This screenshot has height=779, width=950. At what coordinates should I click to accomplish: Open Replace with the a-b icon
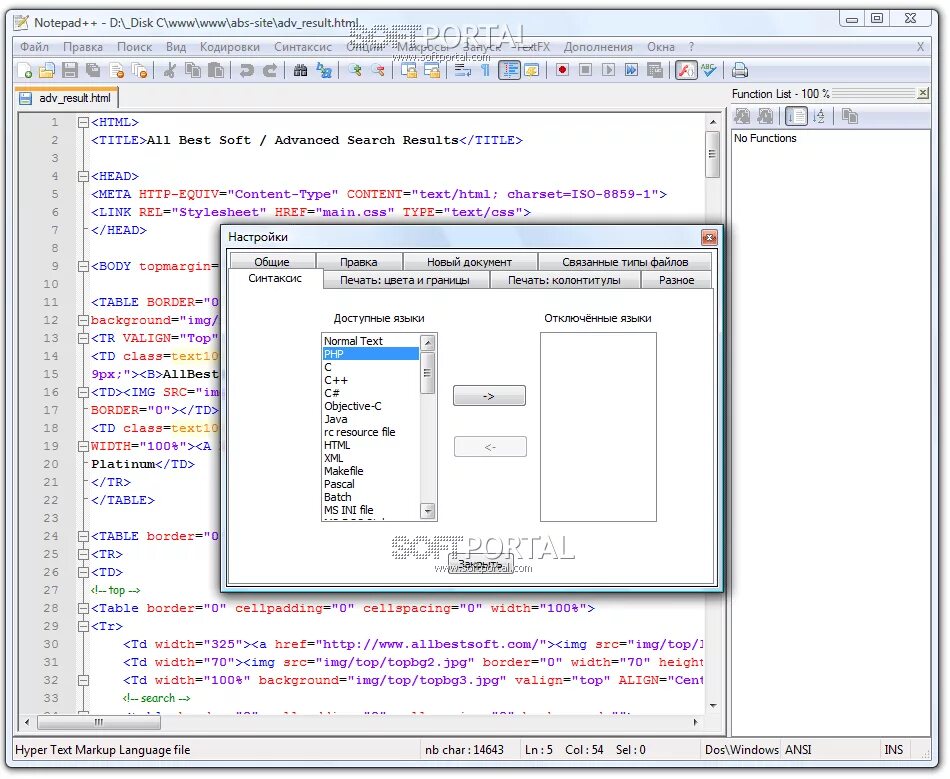(x=324, y=70)
